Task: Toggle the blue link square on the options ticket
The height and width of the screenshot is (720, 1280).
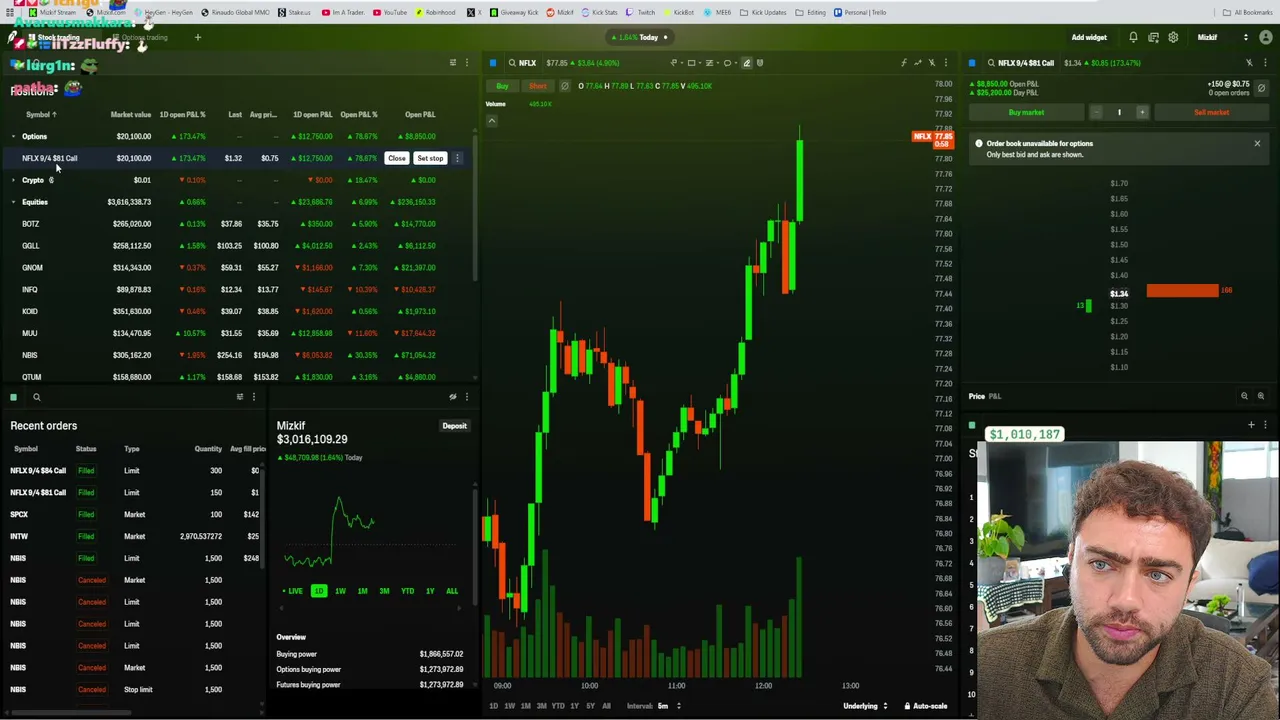Action: (972, 63)
